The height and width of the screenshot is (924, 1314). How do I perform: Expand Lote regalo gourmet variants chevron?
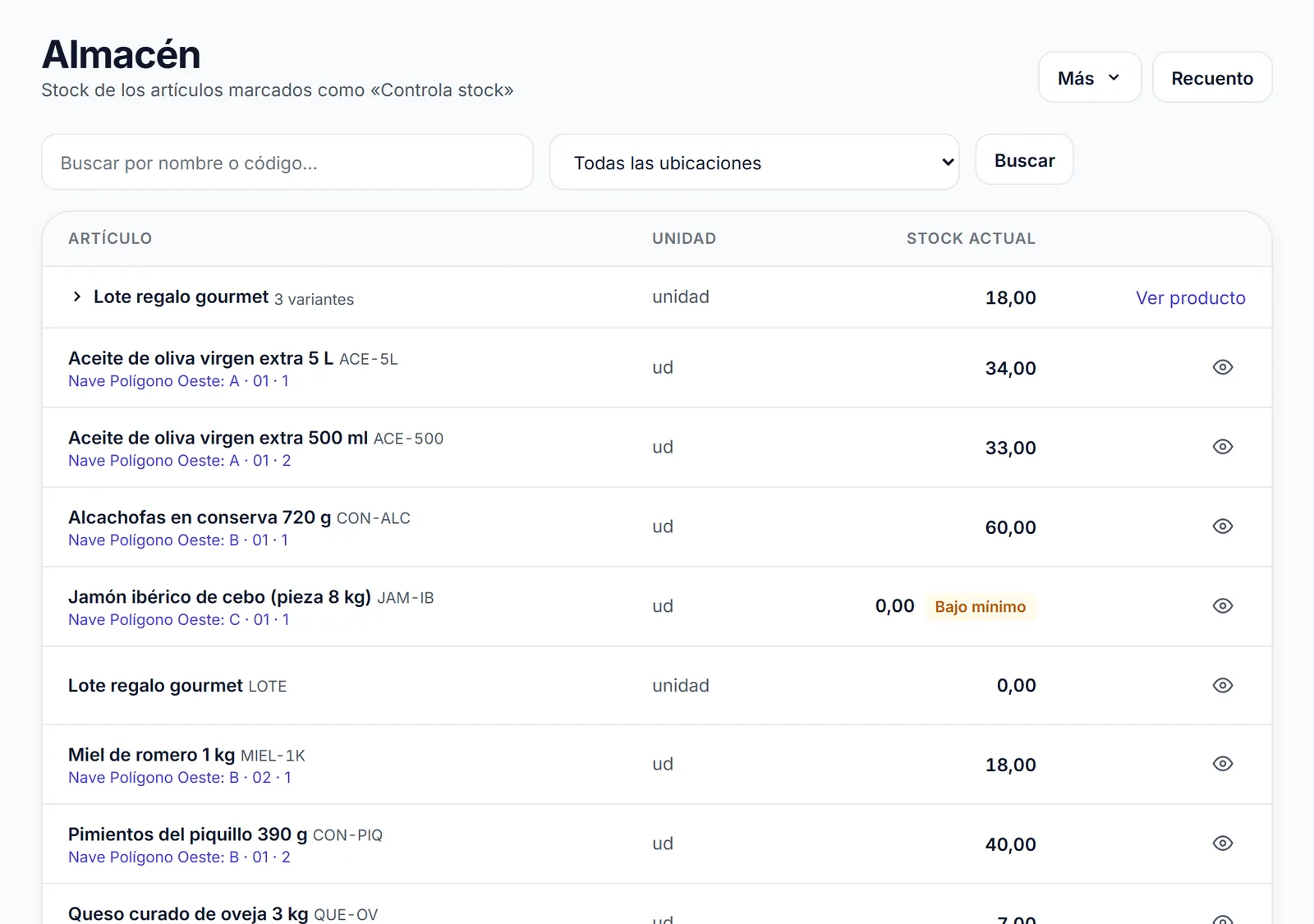[76, 297]
